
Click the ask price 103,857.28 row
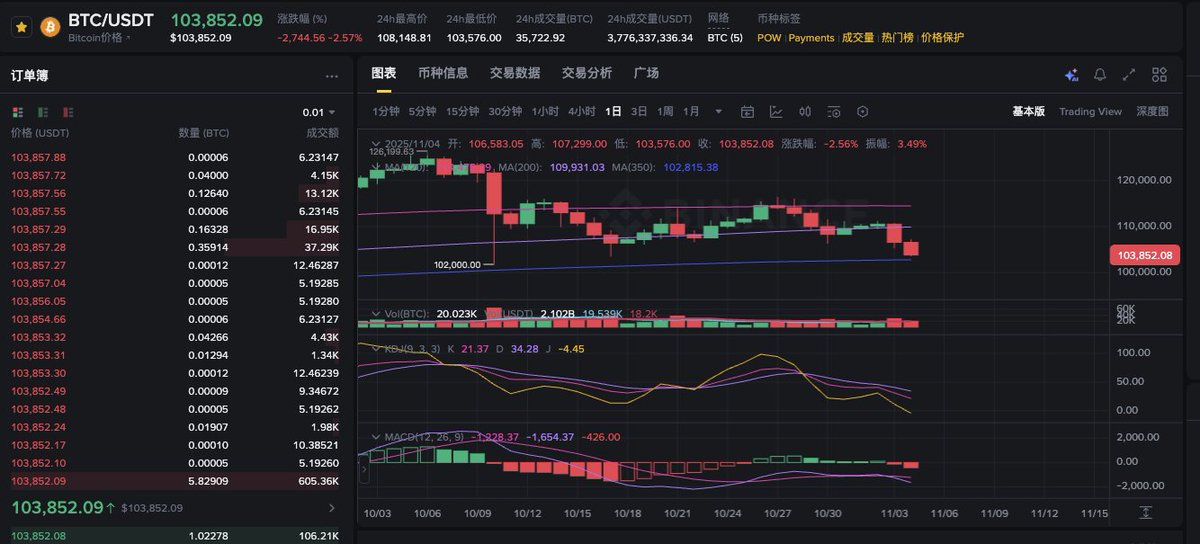pyautogui.click(x=175, y=247)
